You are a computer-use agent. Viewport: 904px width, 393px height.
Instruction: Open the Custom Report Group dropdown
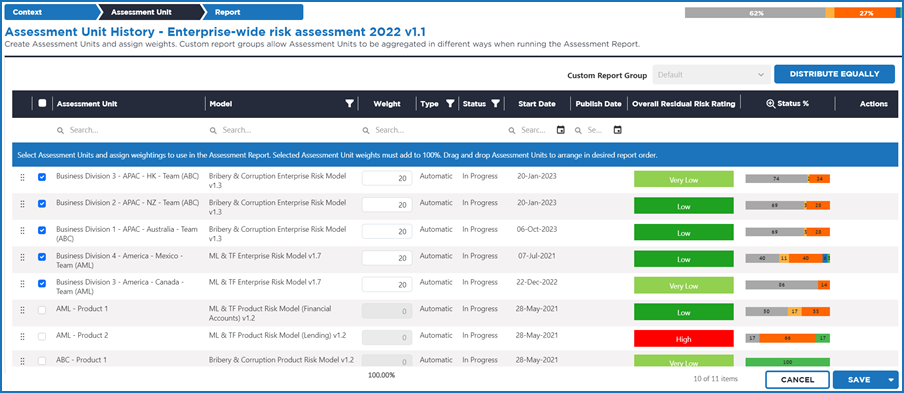pyautogui.click(x=711, y=75)
